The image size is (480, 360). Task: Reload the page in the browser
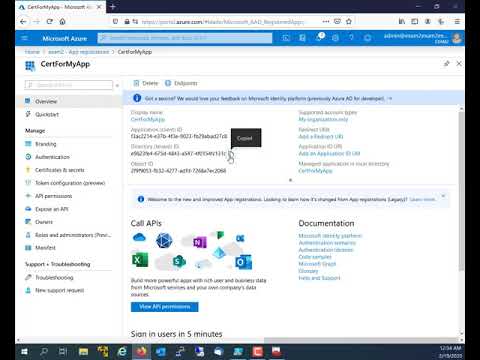coord(50,22)
